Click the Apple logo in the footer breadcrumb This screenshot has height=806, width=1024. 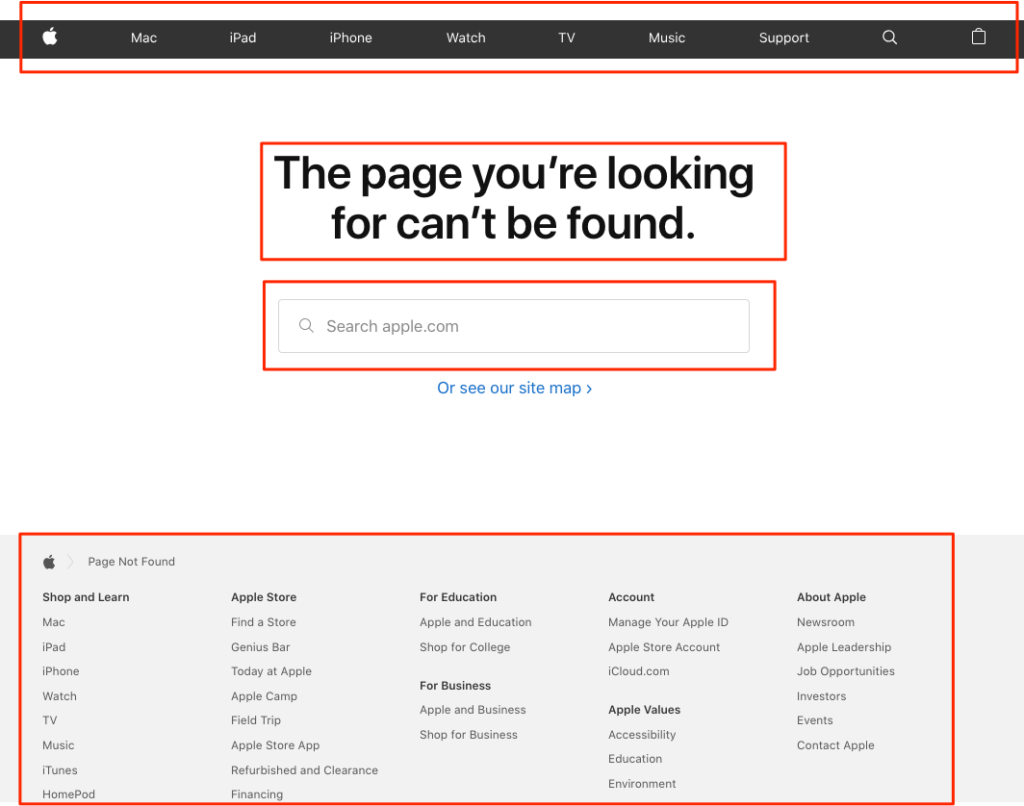tap(49, 562)
